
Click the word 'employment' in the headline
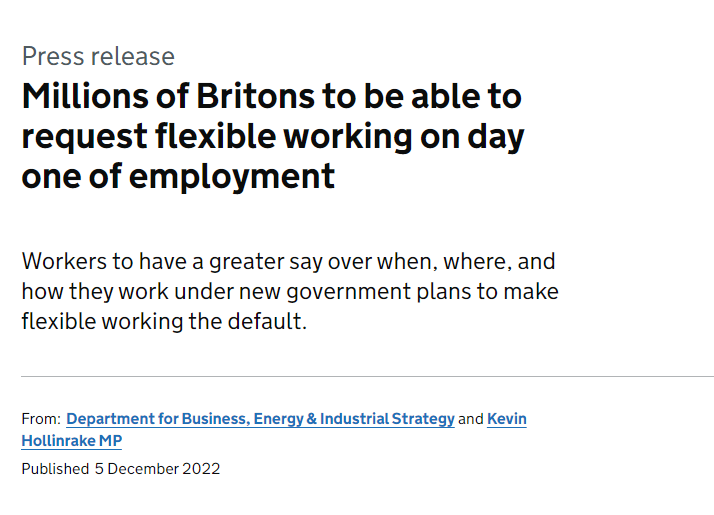232,177
